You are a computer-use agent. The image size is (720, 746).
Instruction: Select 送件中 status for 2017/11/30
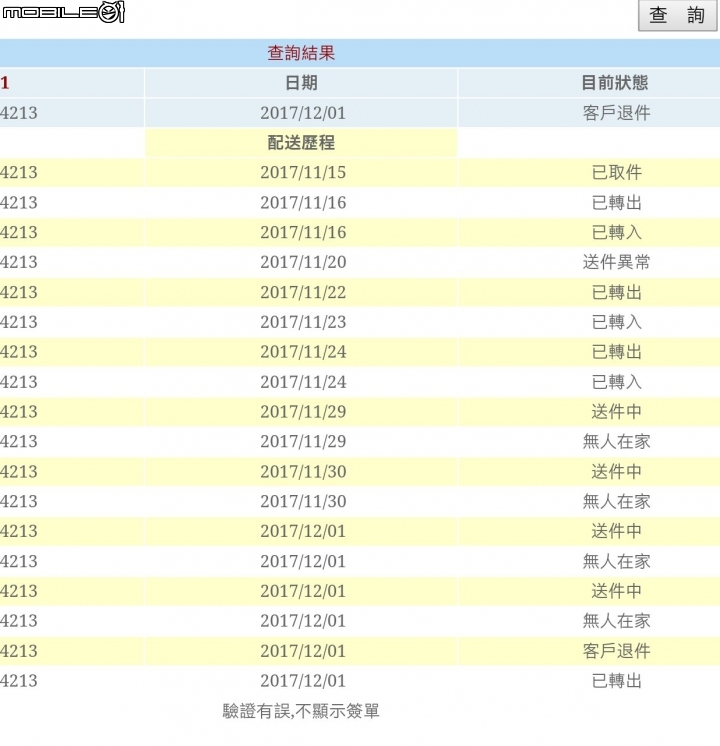pos(616,471)
